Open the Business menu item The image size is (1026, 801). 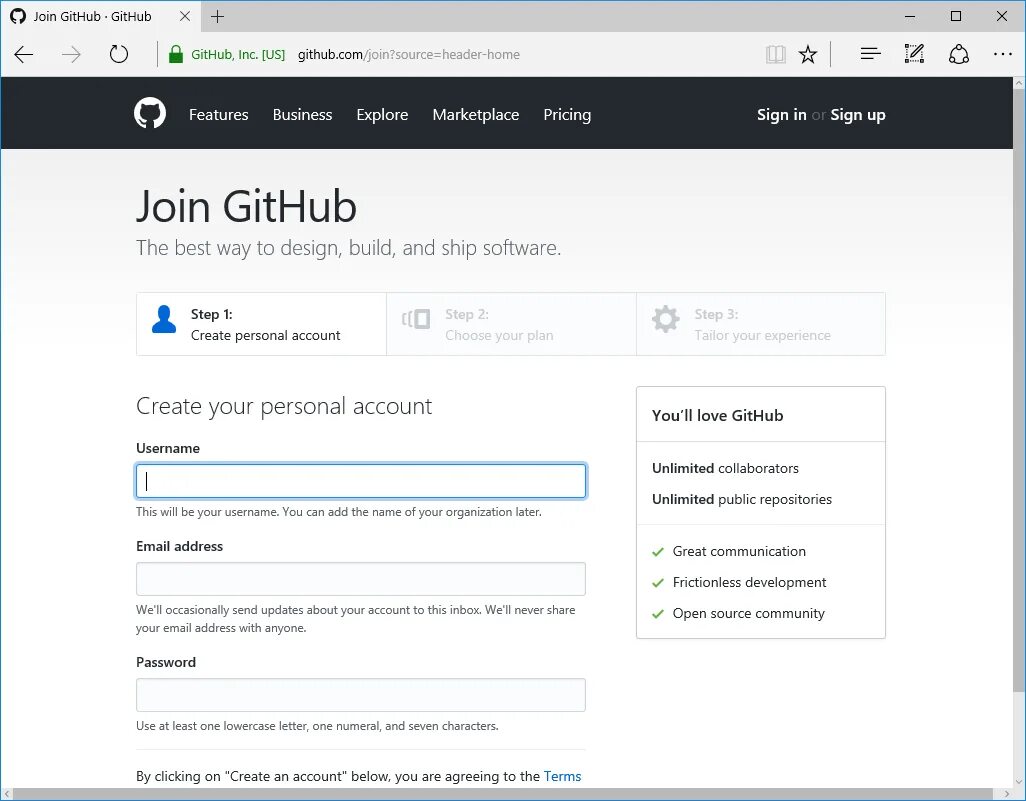(x=302, y=115)
